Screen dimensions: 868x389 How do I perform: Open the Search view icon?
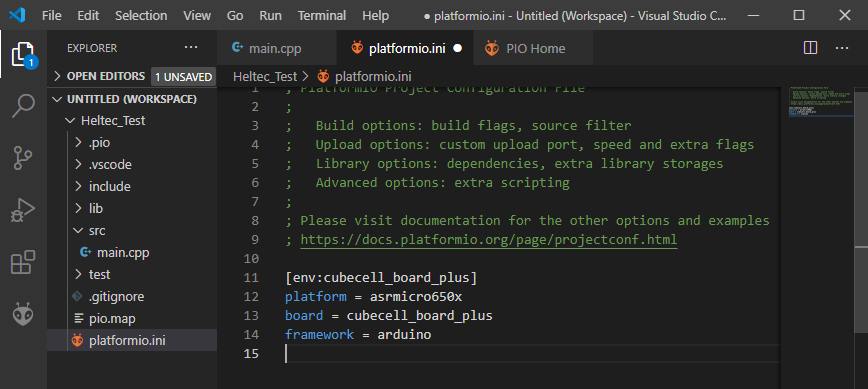coord(23,106)
